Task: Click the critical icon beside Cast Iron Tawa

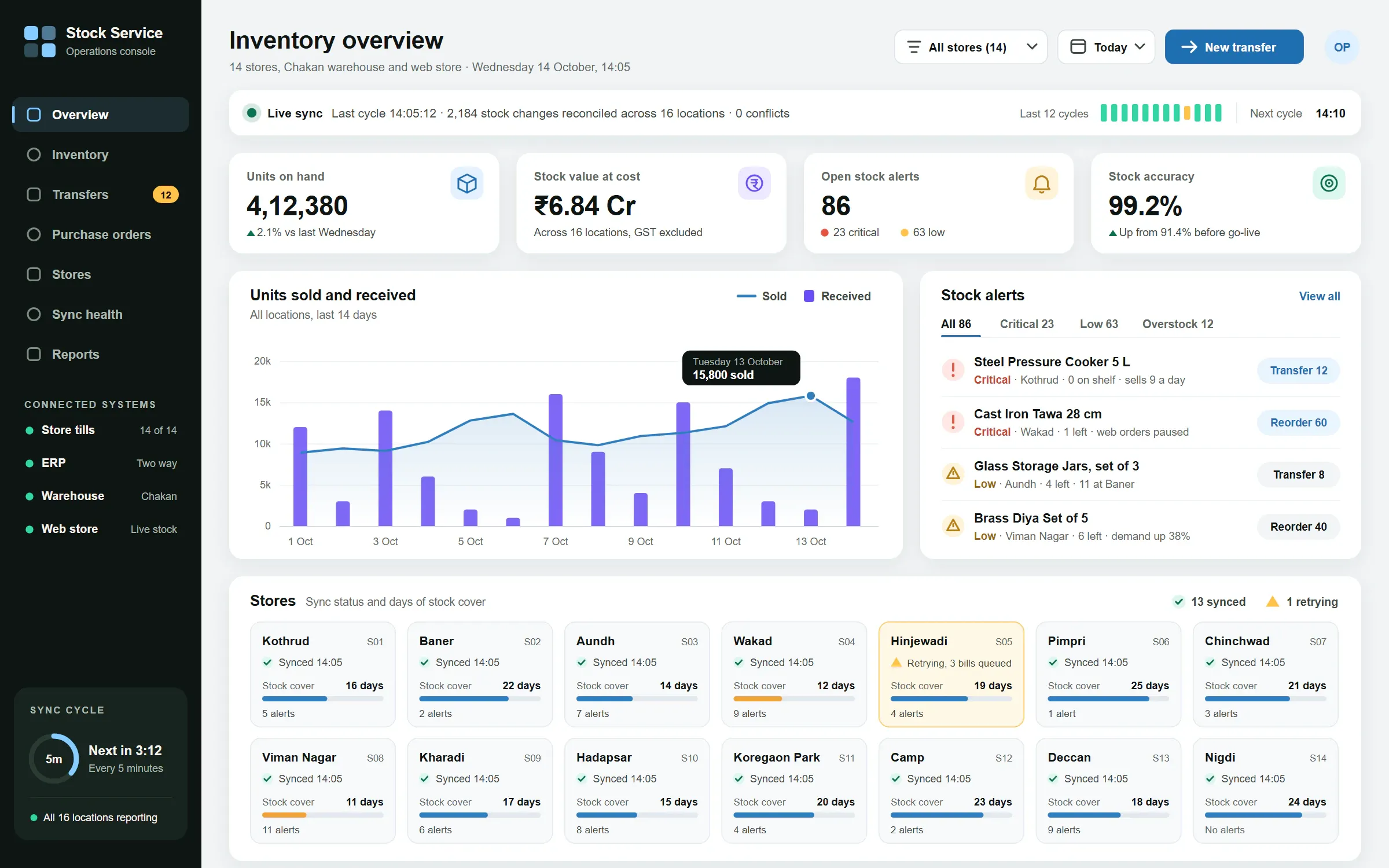Action: pyautogui.click(x=953, y=422)
